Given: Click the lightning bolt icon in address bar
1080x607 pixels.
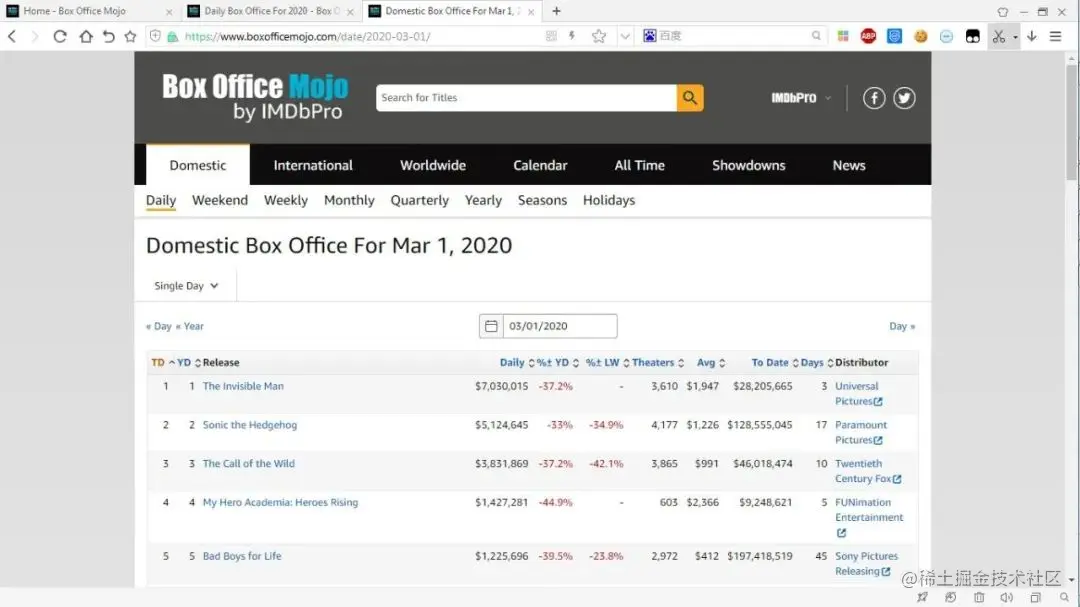Looking at the screenshot, I should pyautogui.click(x=572, y=36).
